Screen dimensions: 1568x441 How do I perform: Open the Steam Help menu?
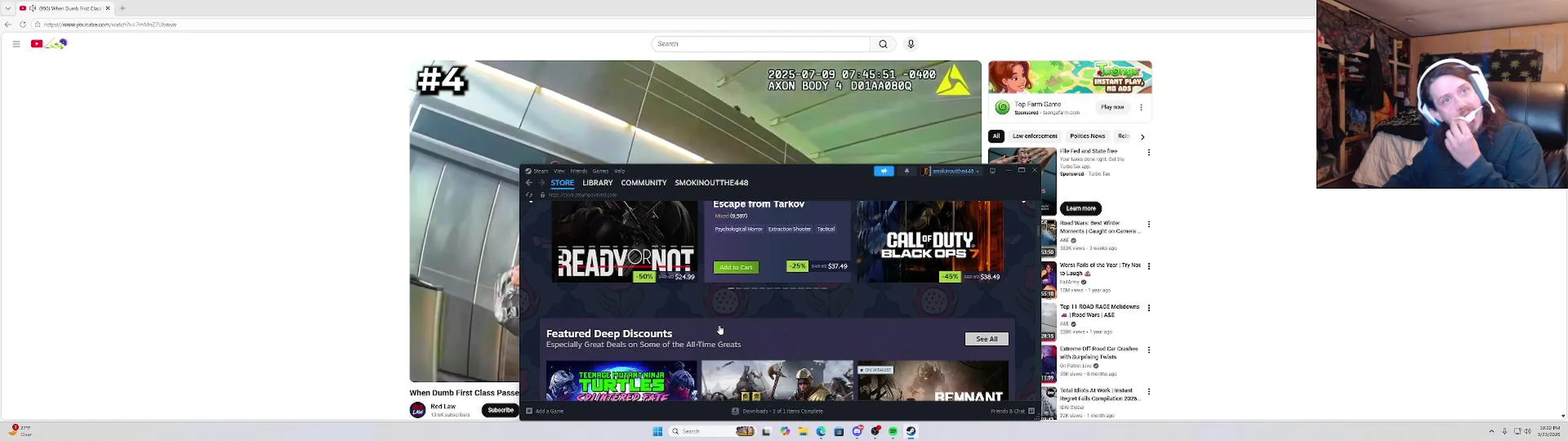619,171
